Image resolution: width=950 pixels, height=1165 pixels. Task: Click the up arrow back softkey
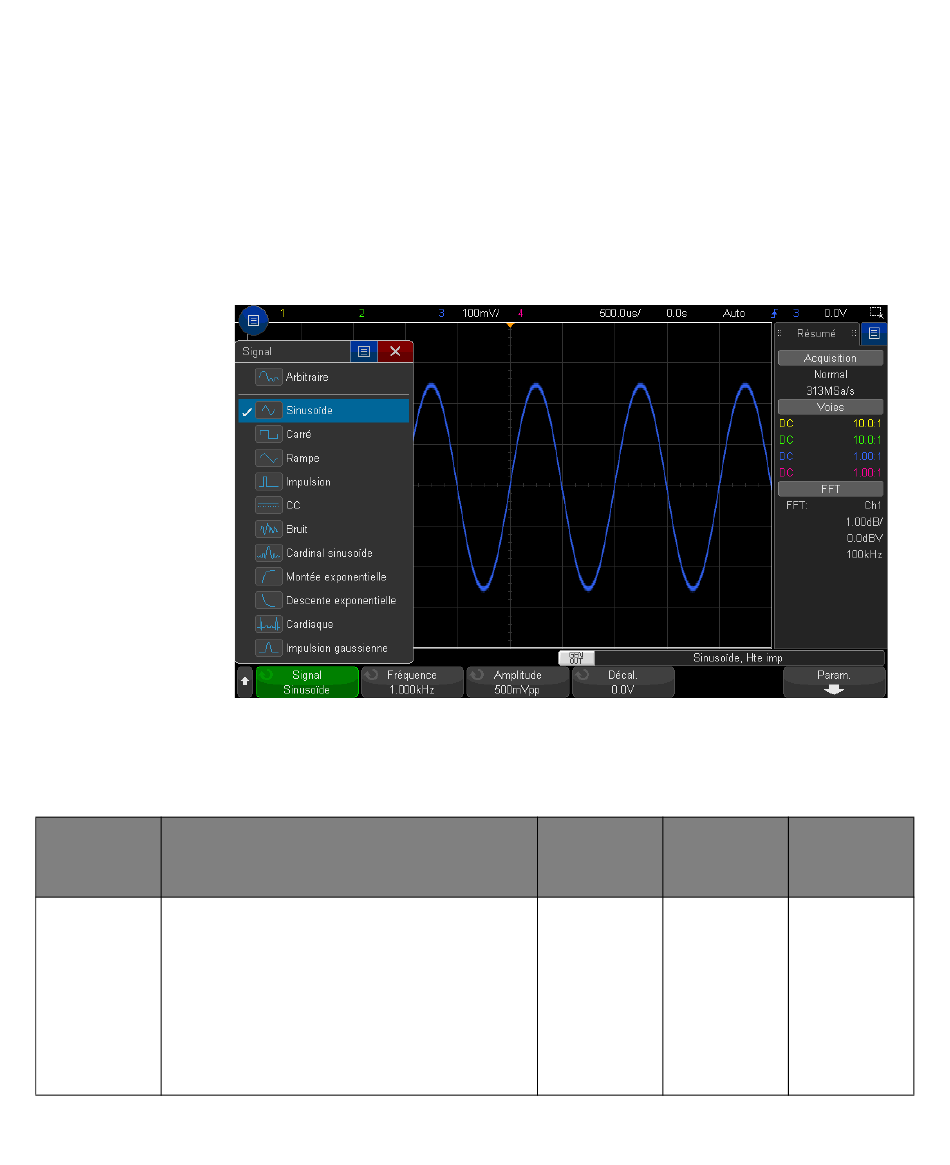(x=245, y=681)
